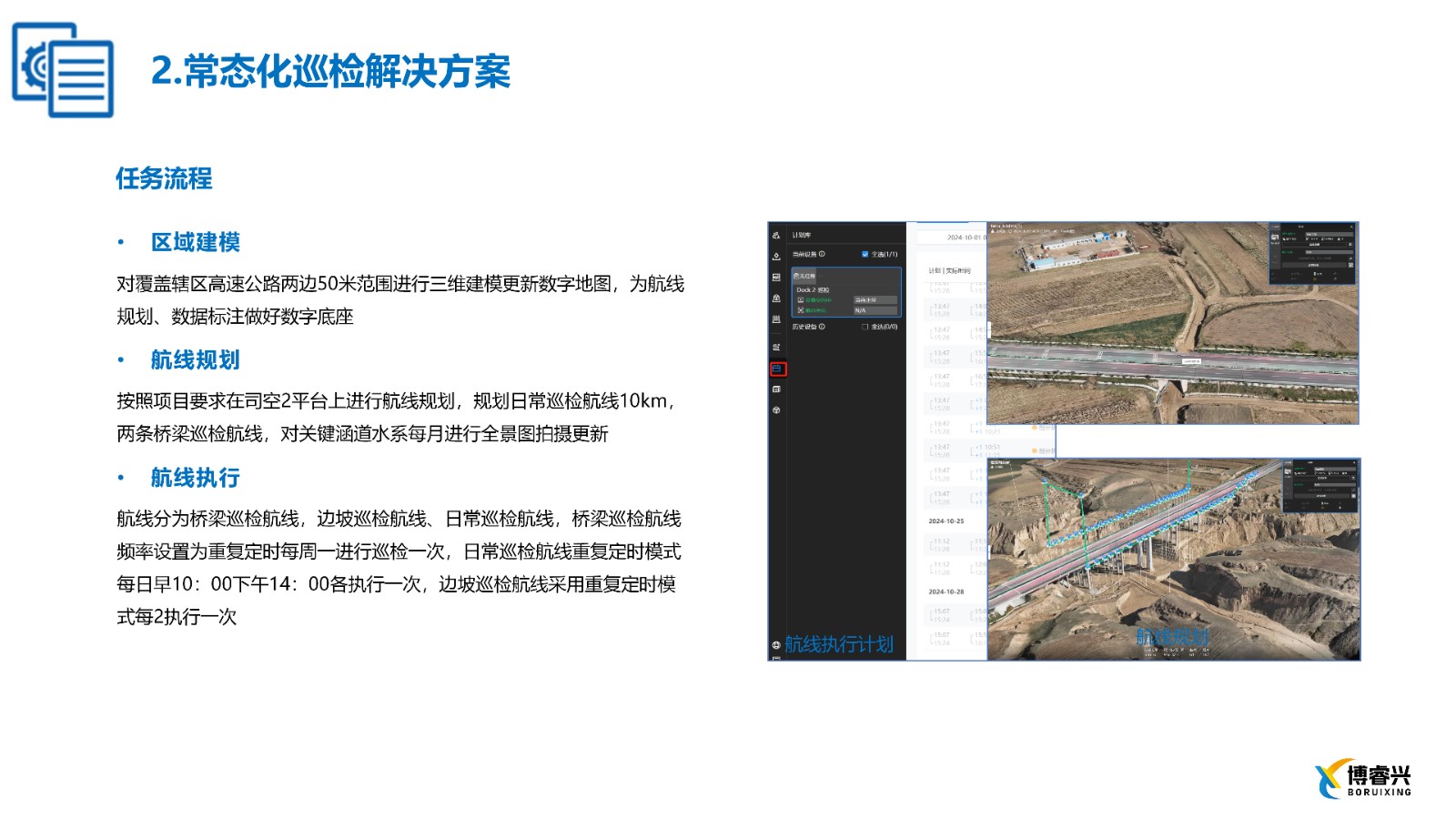The height and width of the screenshot is (819, 1456).
Task: Close the dark panel over the top aerial image
Action: pos(1351,227)
